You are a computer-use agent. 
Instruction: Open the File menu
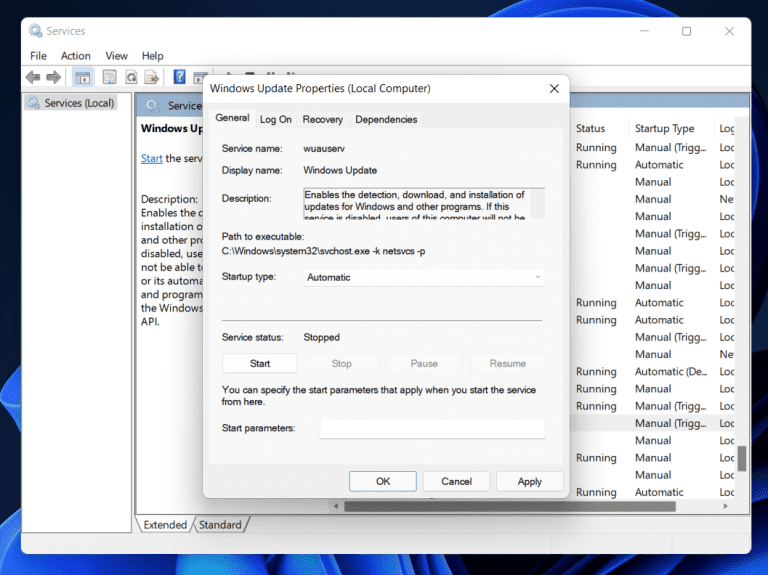(38, 56)
